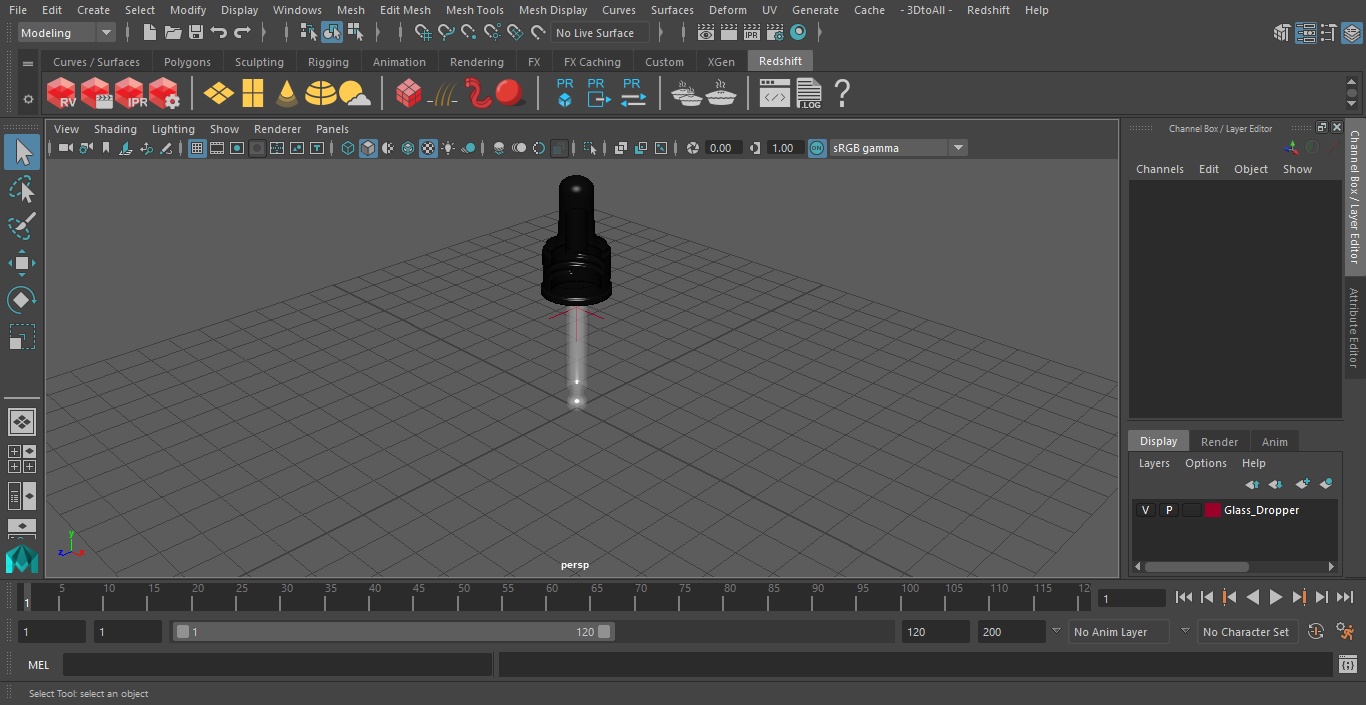Screen dimensions: 1366x705
Task: Activate the Rotate tool
Action: tap(22, 300)
